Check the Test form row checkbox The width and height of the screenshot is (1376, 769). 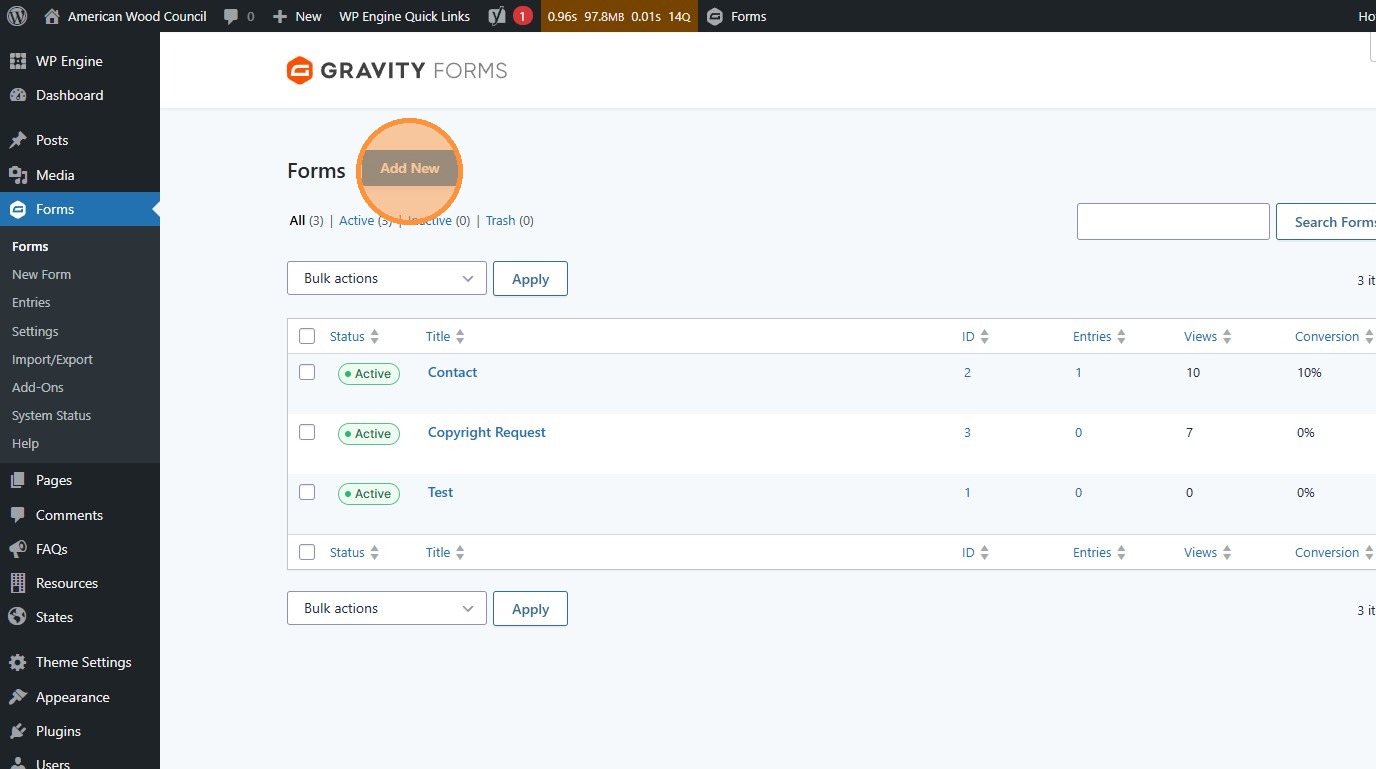point(307,492)
